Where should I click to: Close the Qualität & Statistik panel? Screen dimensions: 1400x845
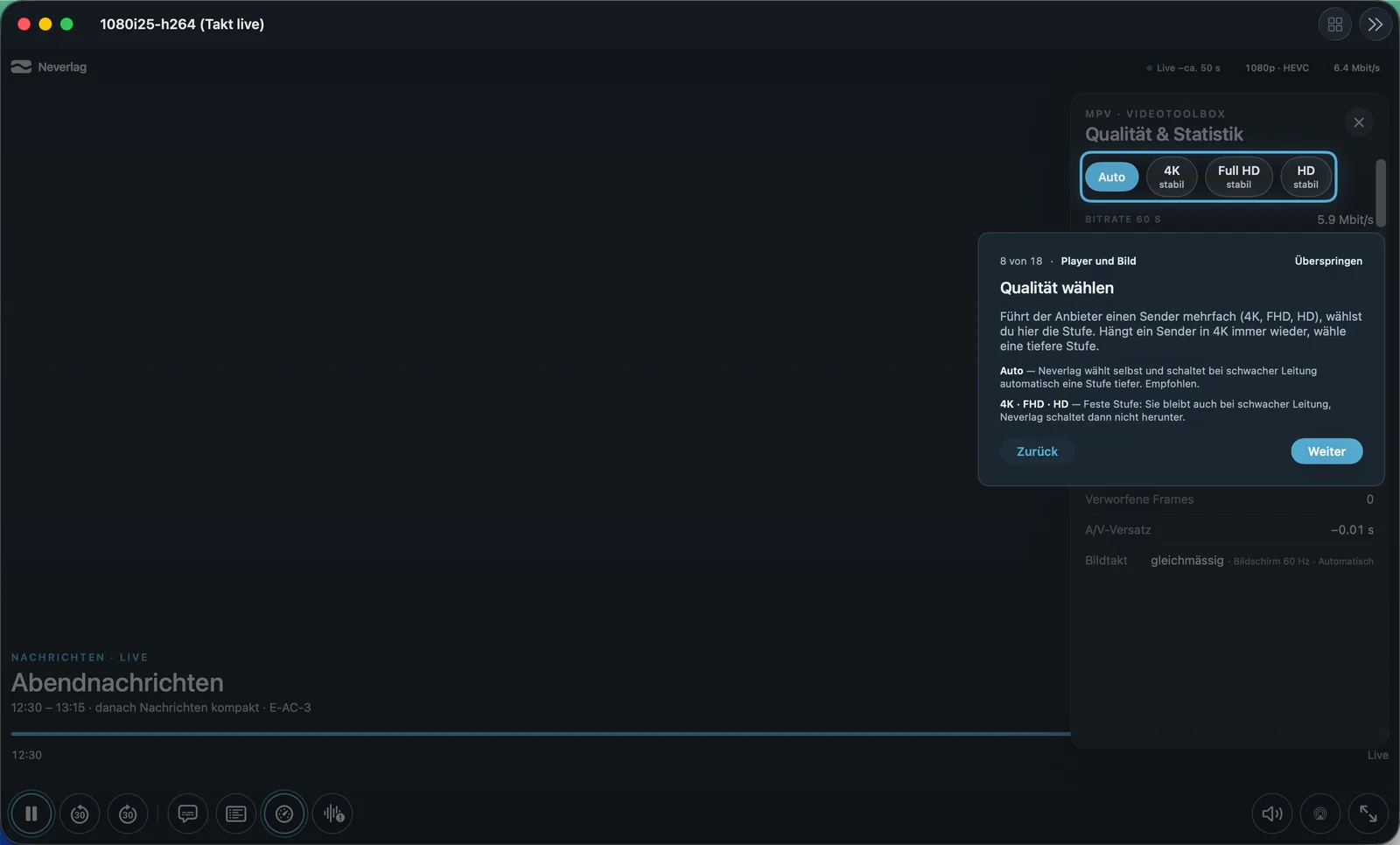pos(1359,122)
